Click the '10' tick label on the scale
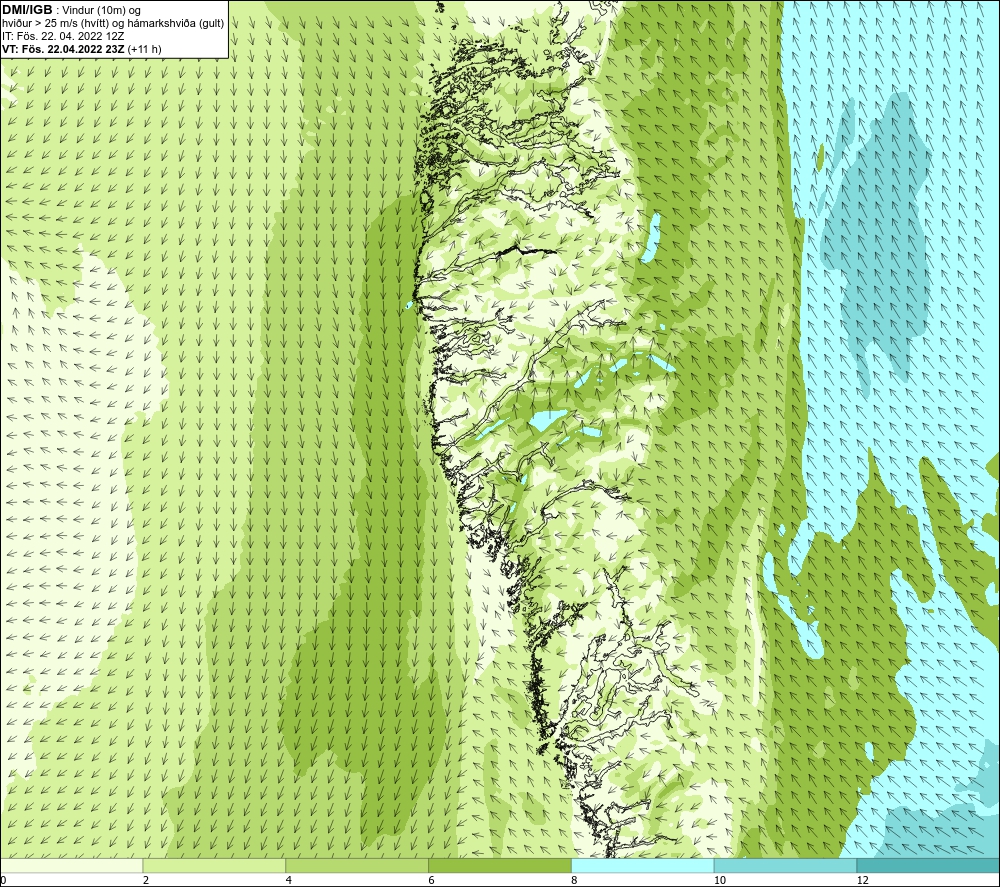Screen dimensions: 1000x887 point(720,880)
